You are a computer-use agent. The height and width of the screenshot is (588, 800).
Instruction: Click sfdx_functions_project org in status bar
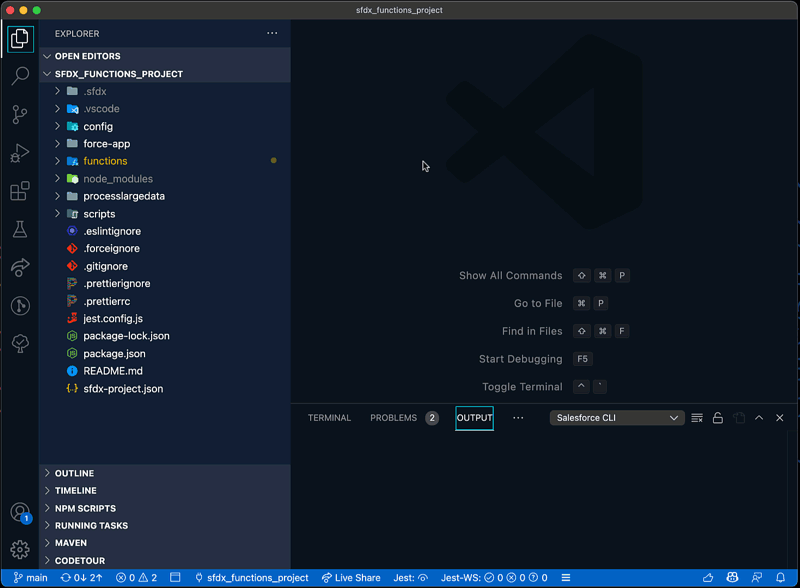coord(252,578)
